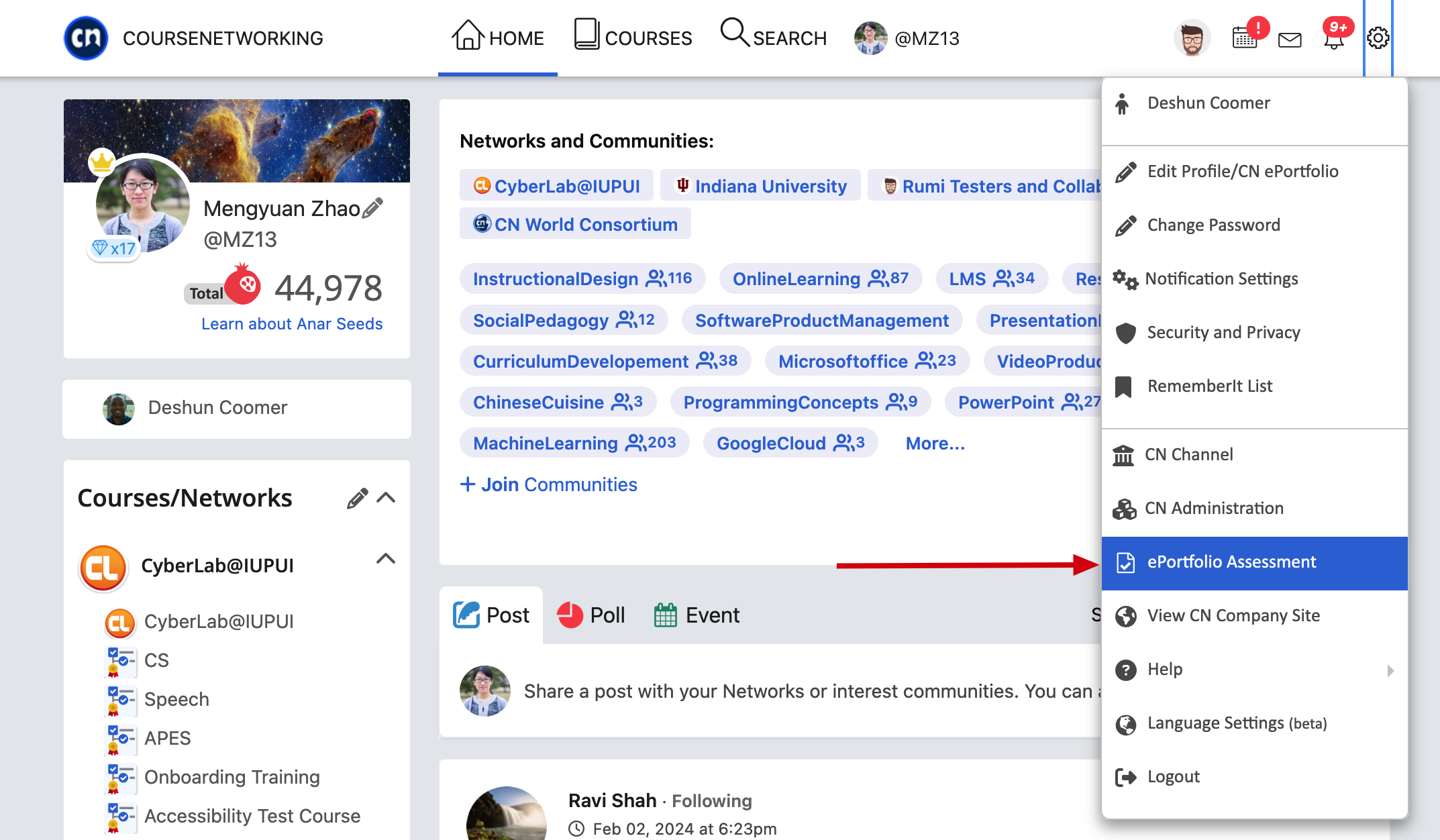
Task: Open the InstructionalDesign community
Action: pyautogui.click(x=582, y=278)
